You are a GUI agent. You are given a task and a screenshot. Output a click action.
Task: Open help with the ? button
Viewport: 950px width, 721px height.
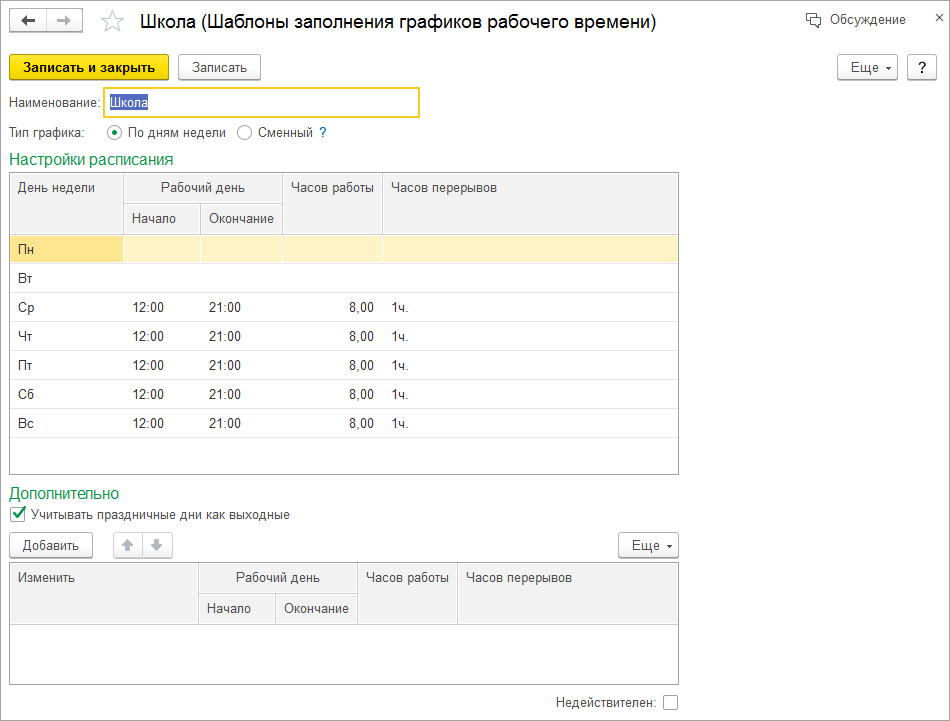(922, 67)
